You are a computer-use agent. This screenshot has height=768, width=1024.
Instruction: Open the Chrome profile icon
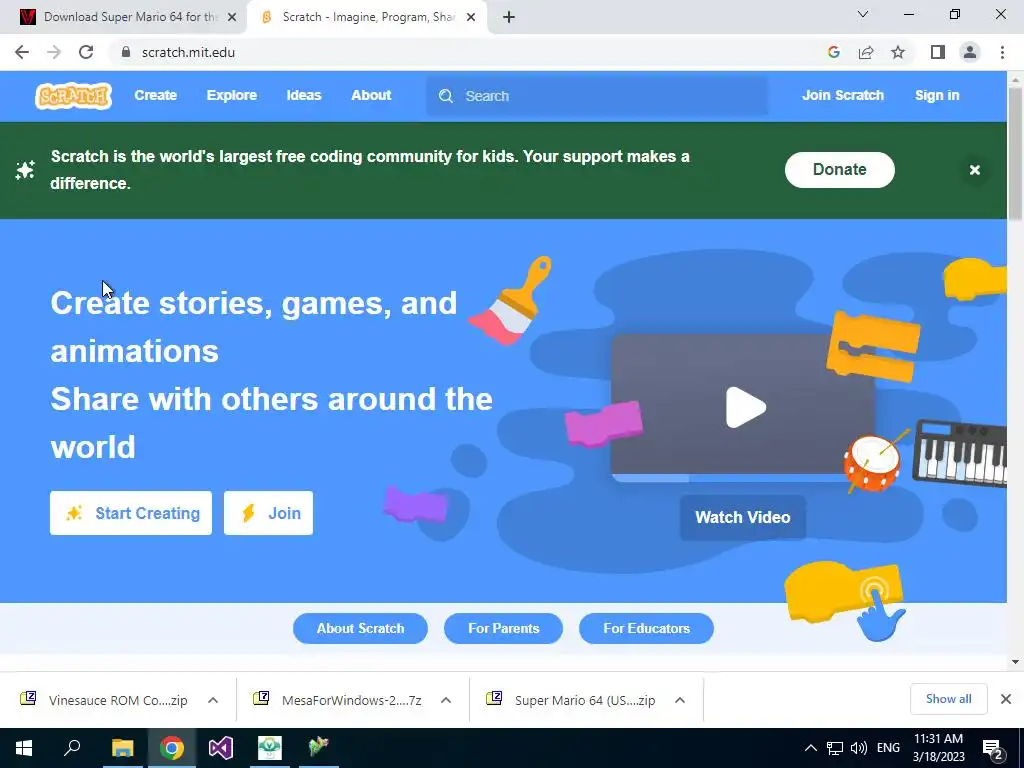970,52
